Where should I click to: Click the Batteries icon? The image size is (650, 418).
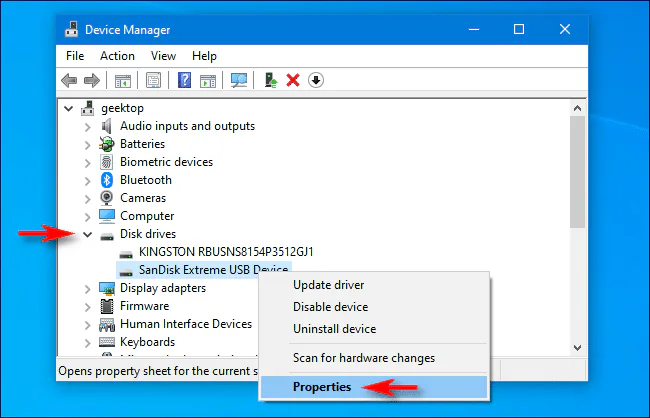coord(107,144)
